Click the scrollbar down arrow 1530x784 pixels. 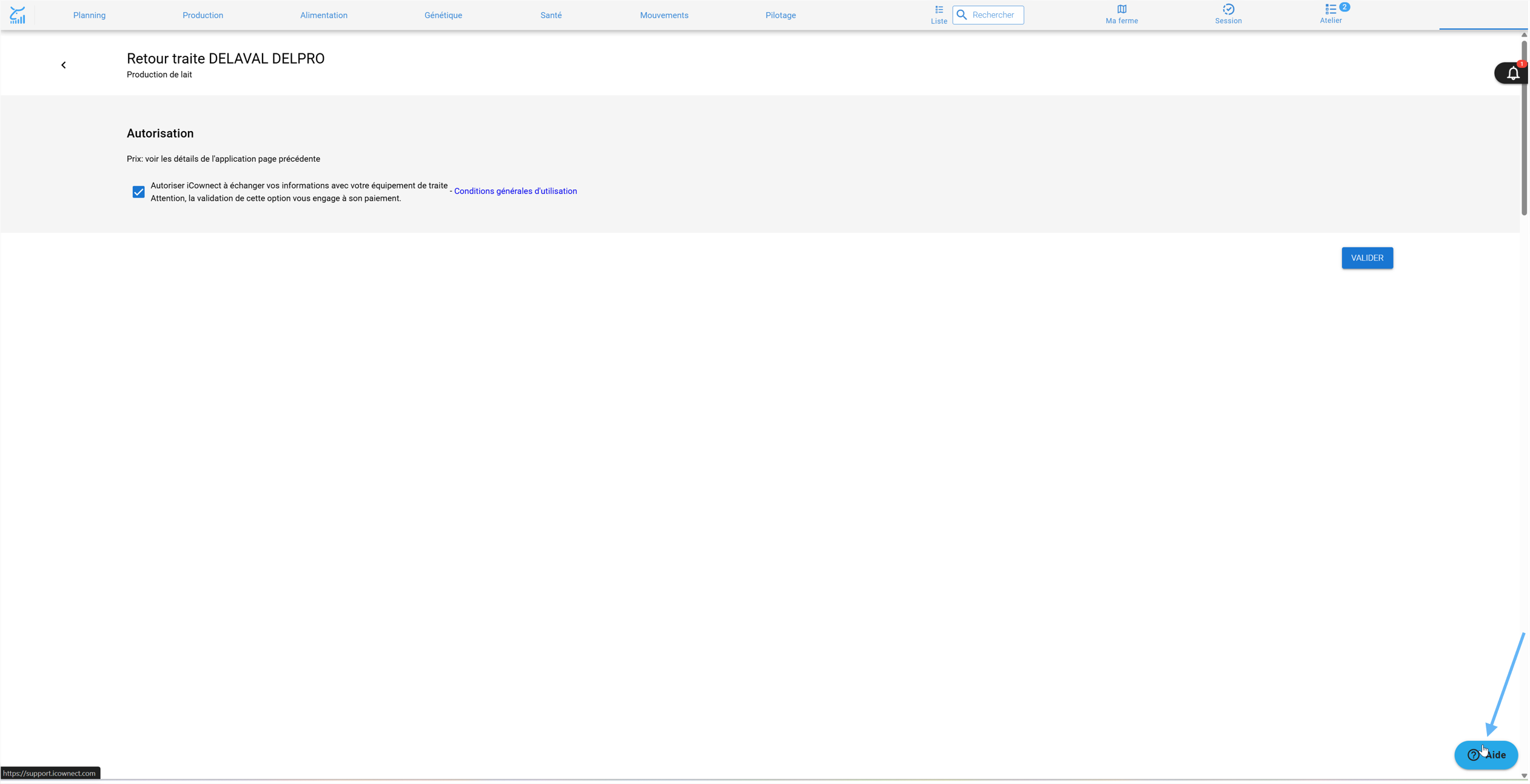(x=1524, y=776)
